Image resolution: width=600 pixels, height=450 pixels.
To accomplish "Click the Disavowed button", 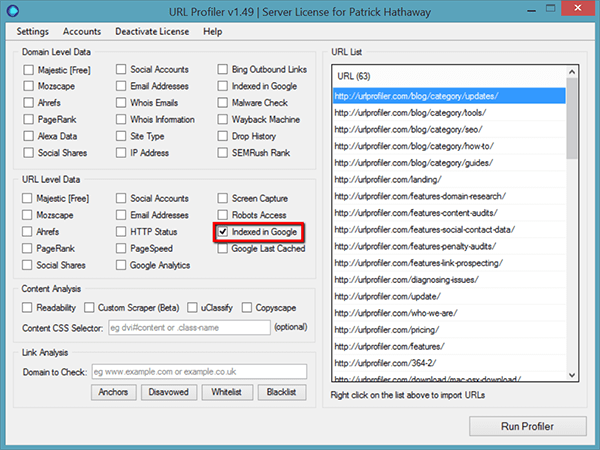I will (x=169, y=392).
